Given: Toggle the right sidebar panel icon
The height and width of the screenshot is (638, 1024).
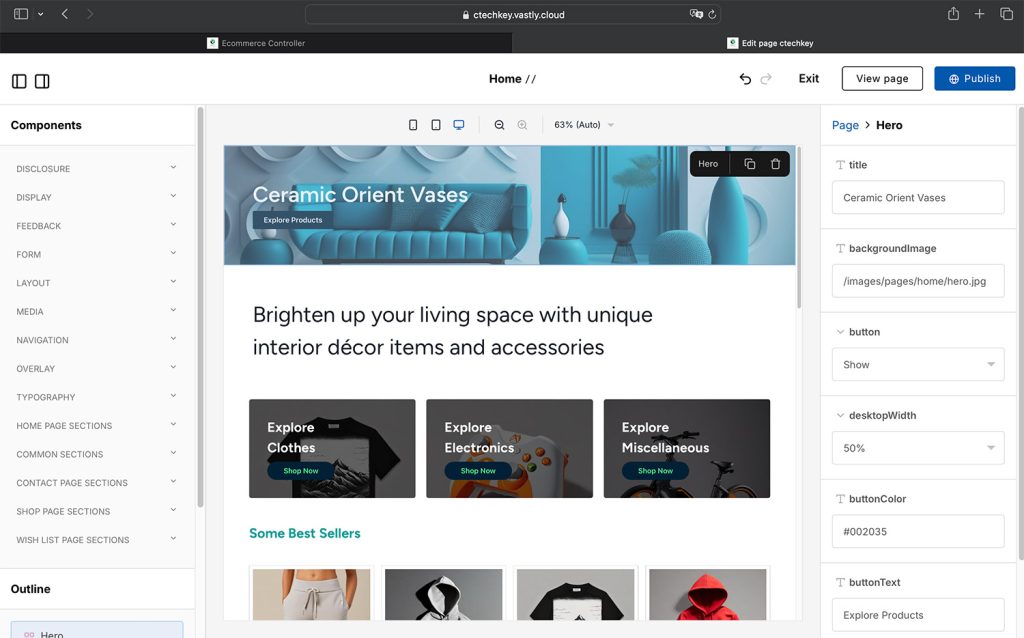Looking at the screenshot, I should click(42, 81).
